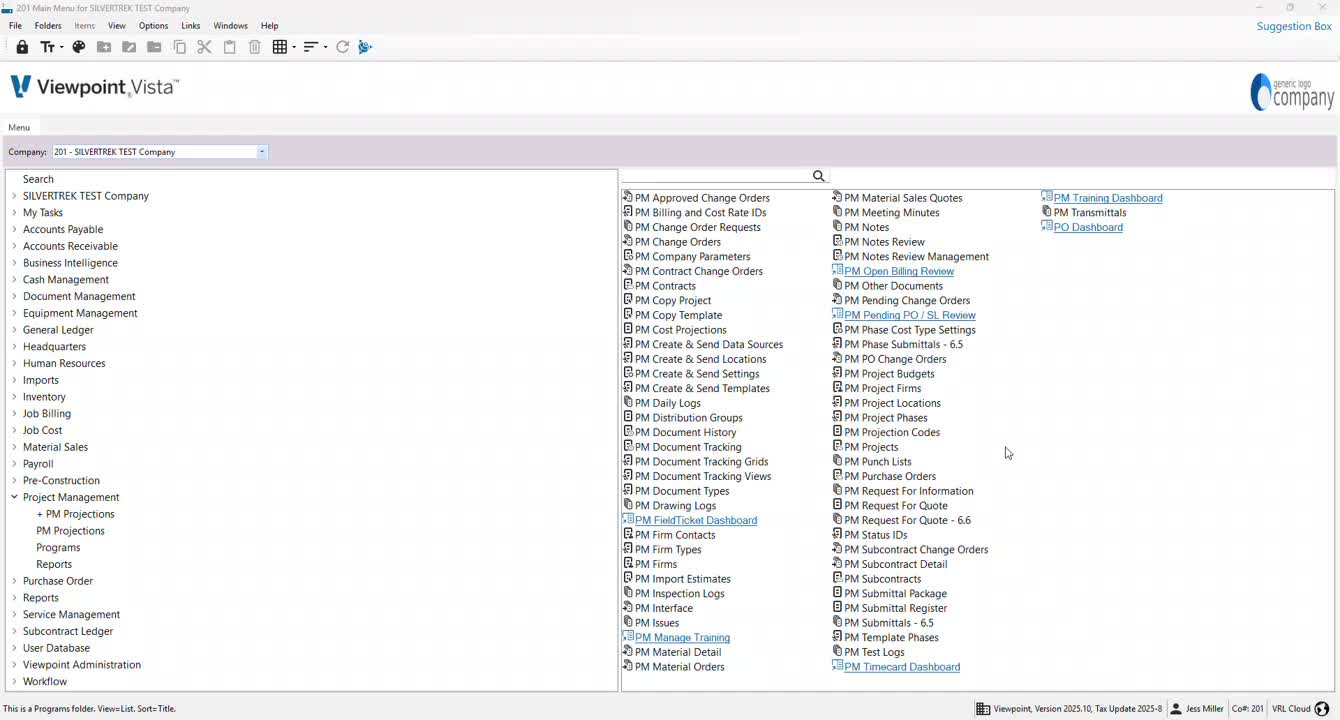Image resolution: width=1340 pixels, height=720 pixels.
Task: Open PM Firms program
Action: point(656,564)
